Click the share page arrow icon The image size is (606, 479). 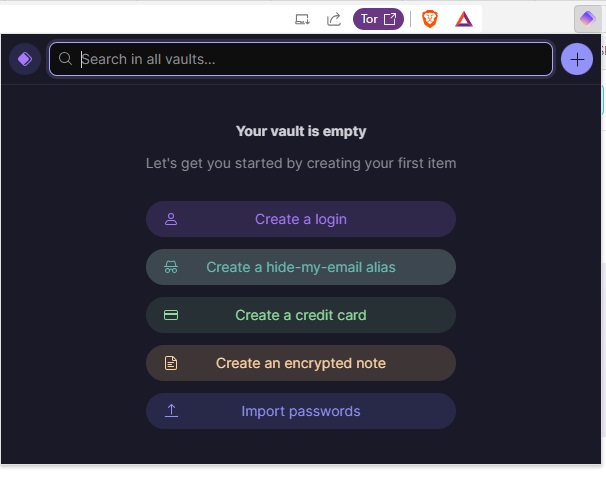[334, 19]
